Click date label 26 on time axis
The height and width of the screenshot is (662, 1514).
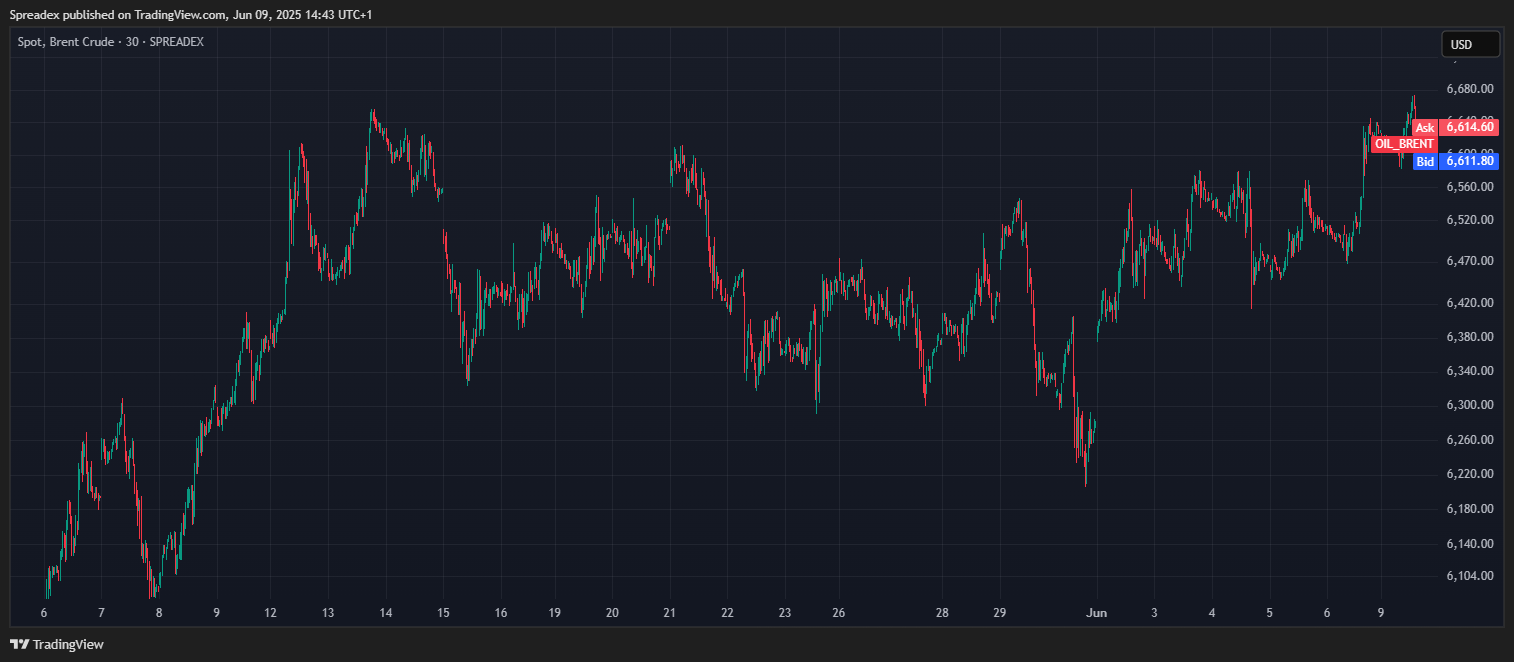pos(838,613)
